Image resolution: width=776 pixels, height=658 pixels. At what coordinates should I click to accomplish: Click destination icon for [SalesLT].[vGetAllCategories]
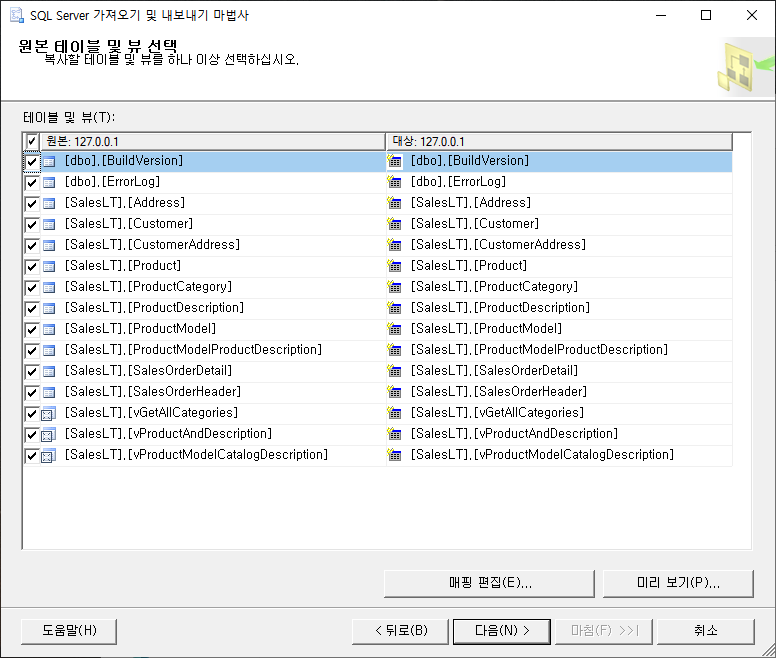(x=394, y=413)
